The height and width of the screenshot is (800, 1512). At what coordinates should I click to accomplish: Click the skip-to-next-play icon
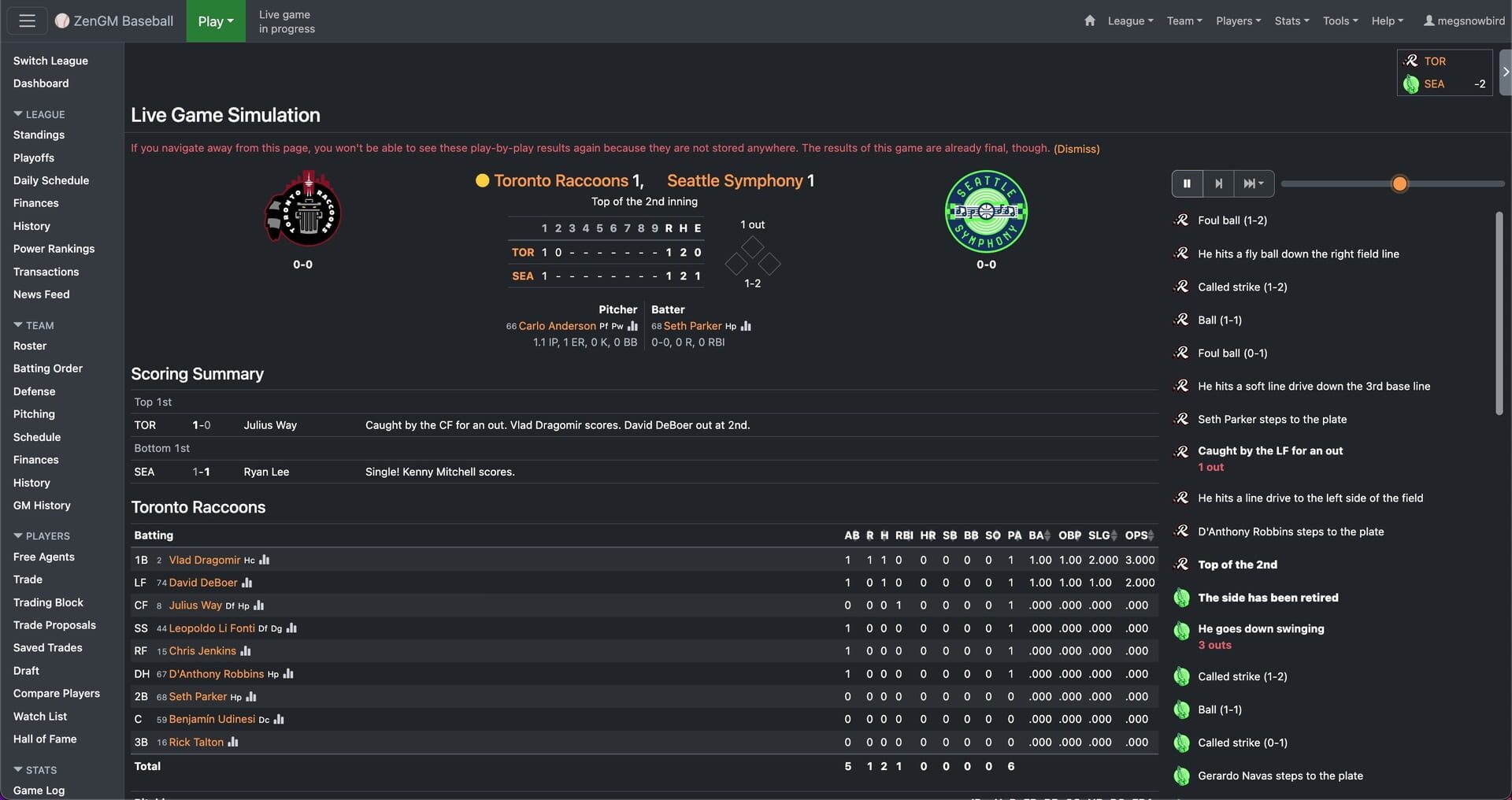(x=1219, y=183)
